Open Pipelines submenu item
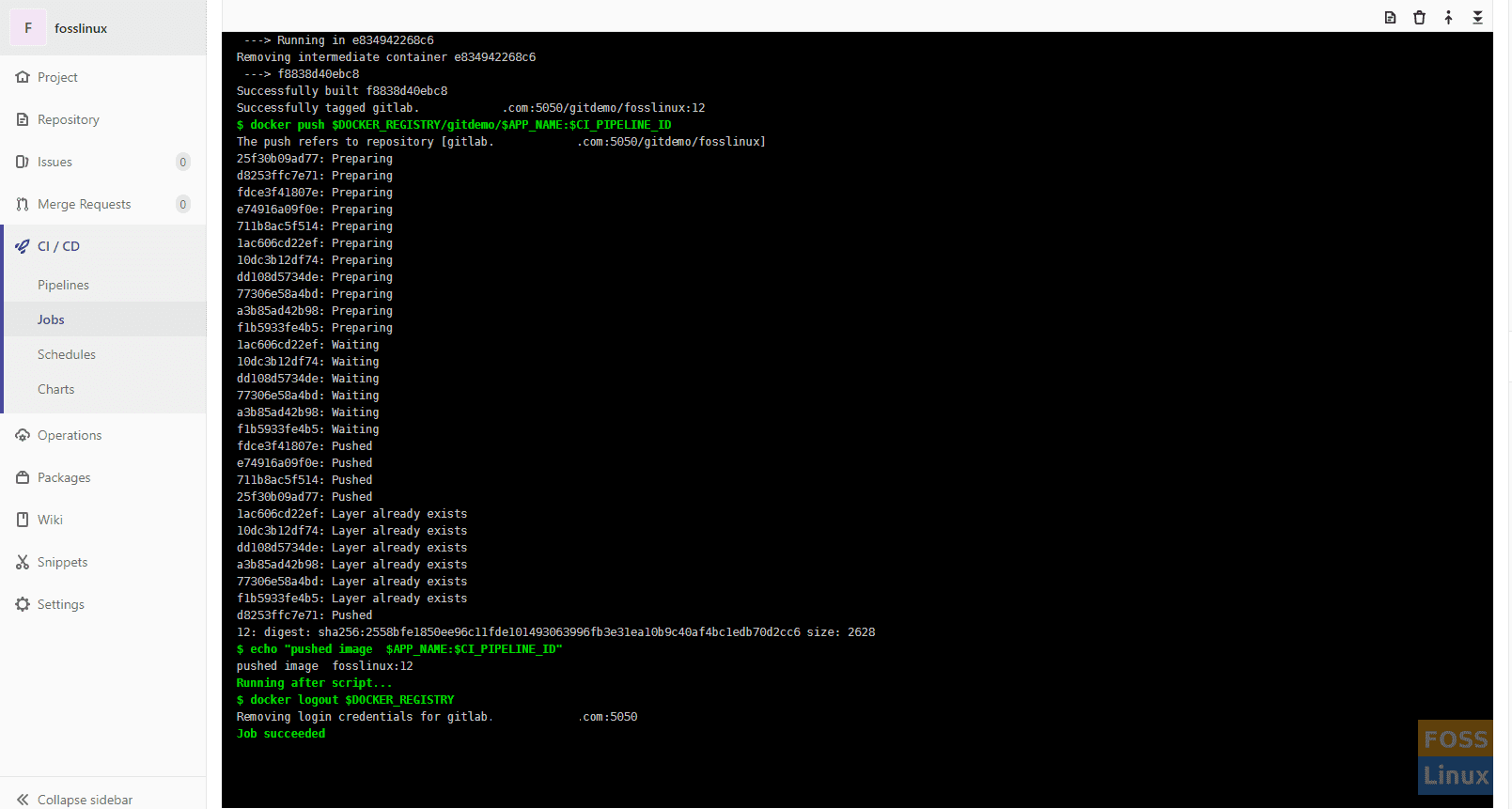Image resolution: width=1512 pixels, height=809 pixels. click(63, 285)
